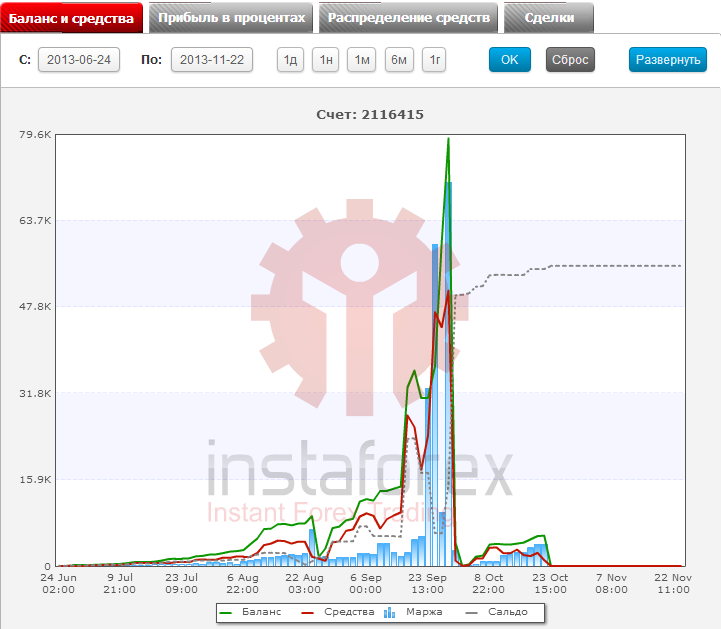Viewport: 721px width, 629px height.
Task: Click the 23 Oct 15:00 axis label
Action: [x=550, y=583]
